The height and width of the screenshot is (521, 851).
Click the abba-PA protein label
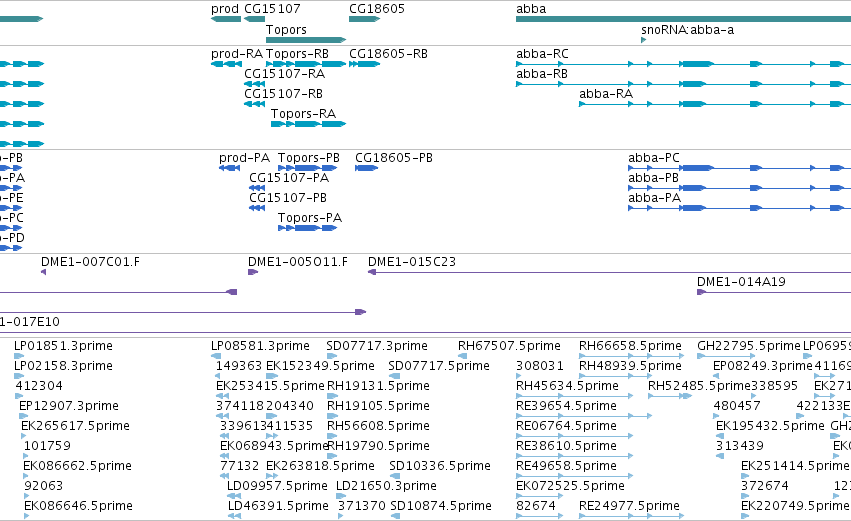point(654,198)
